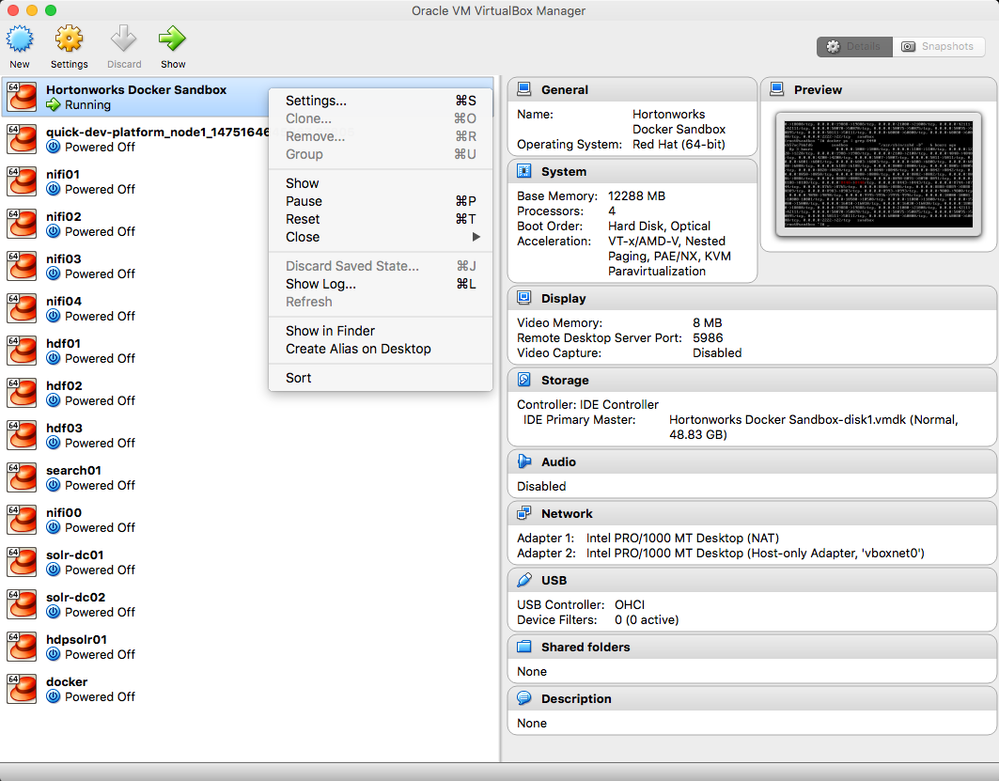Click the USB section icon

click(x=522, y=580)
